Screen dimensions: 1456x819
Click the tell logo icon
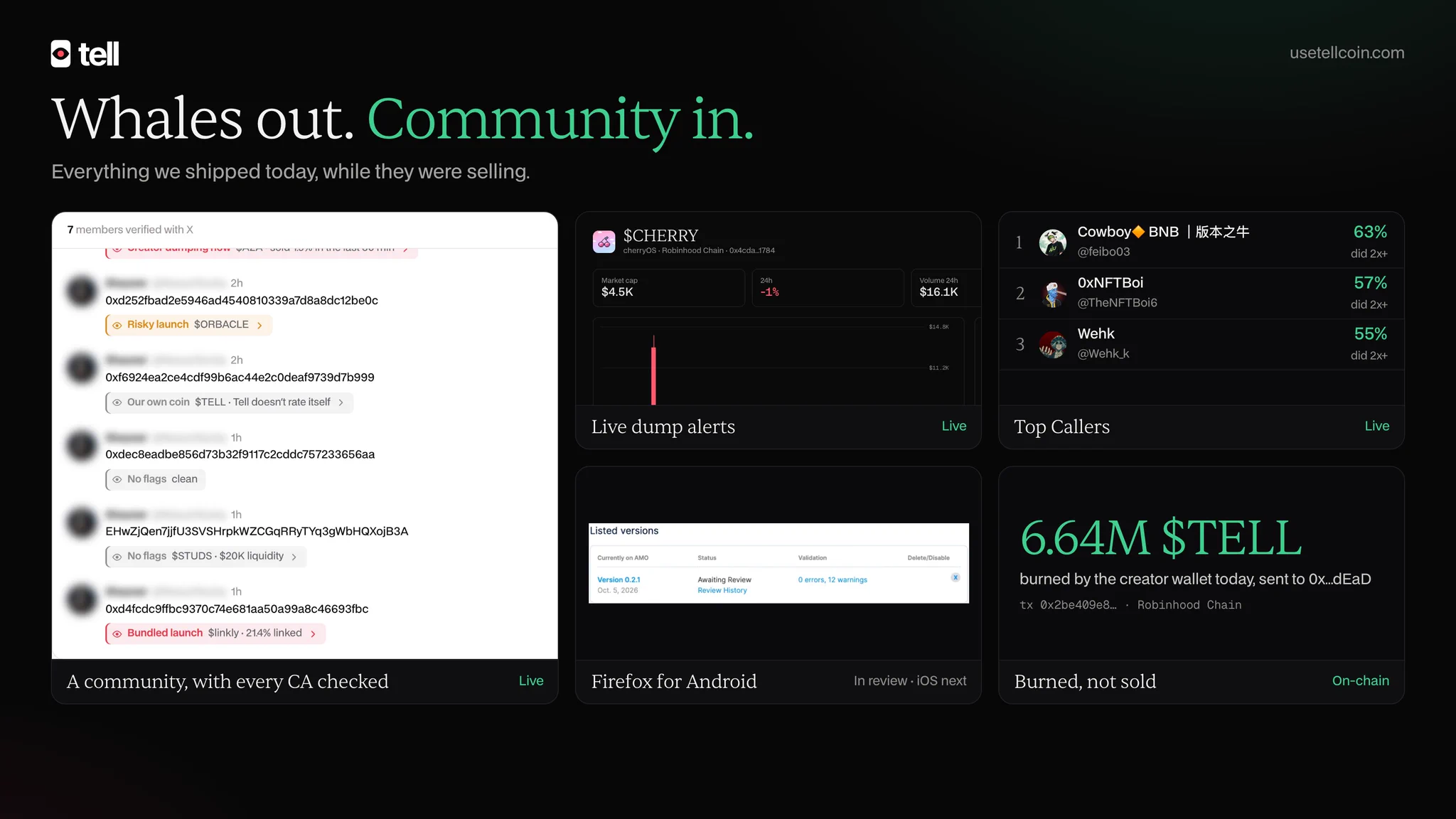click(x=61, y=53)
